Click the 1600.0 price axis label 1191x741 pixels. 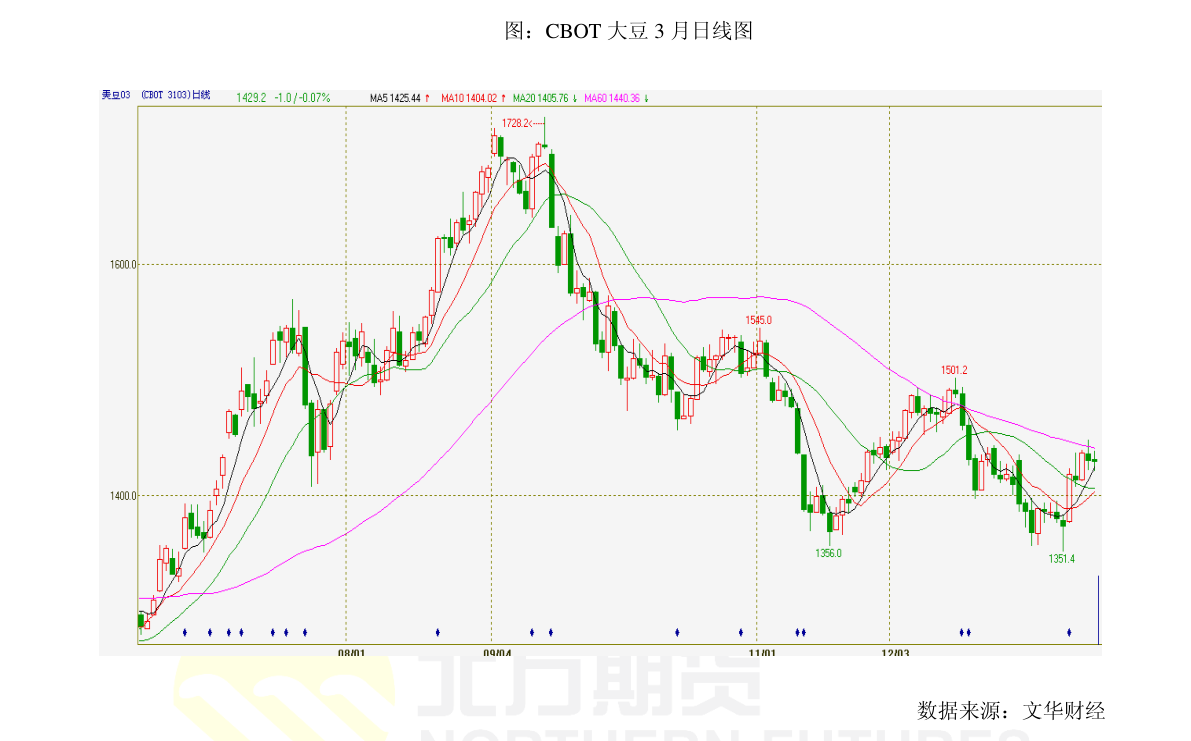[x=121, y=265]
